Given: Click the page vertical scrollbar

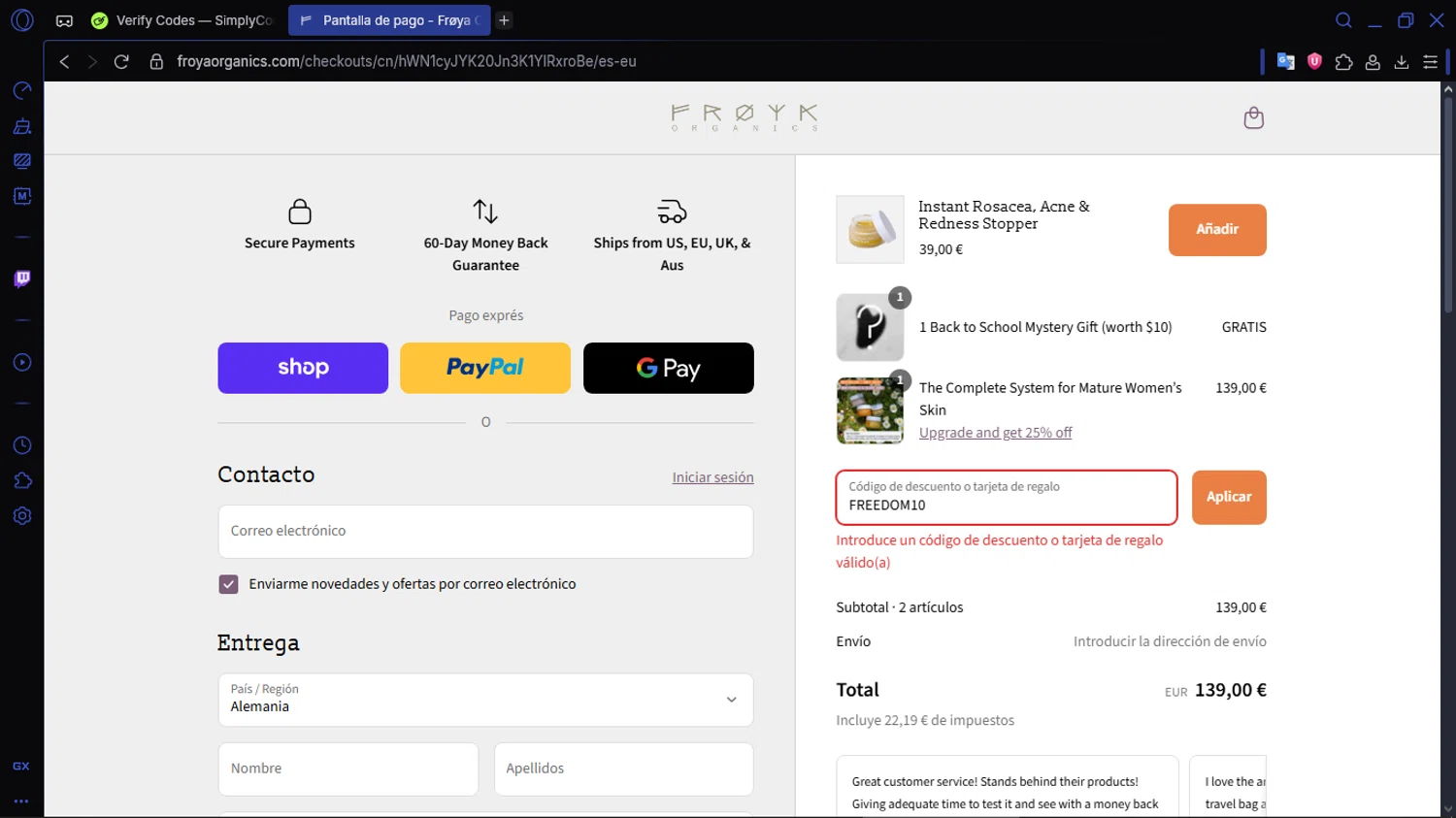Looking at the screenshot, I should (x=1447, y=204).
